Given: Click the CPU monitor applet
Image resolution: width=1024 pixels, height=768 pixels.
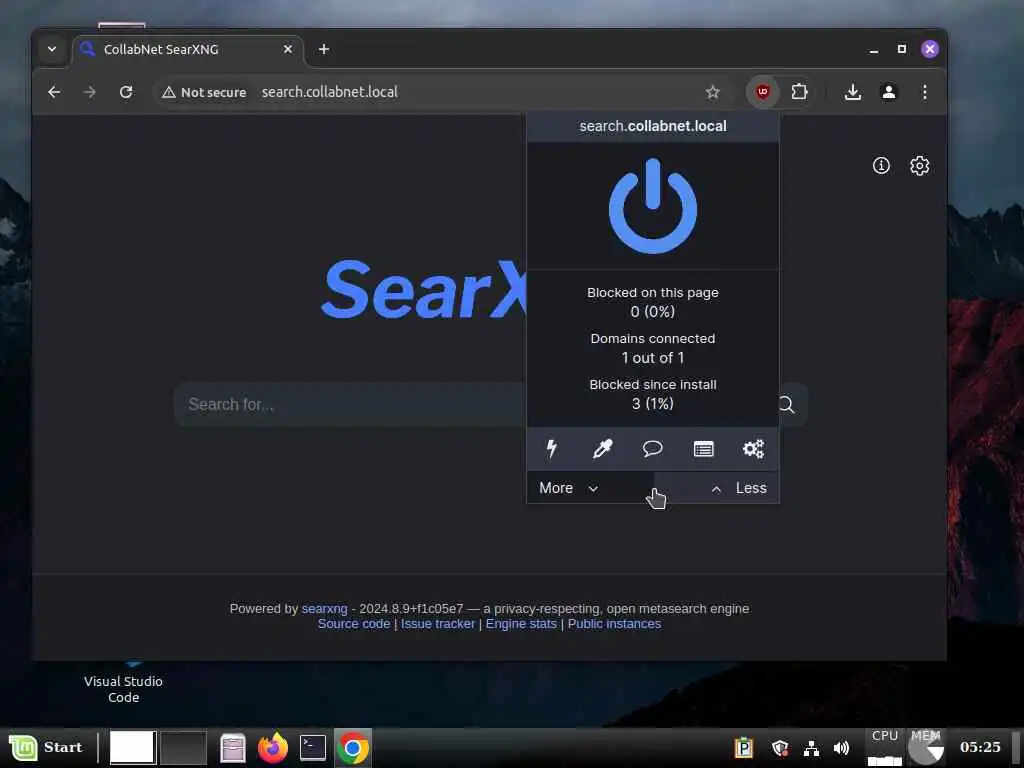Looking at the screenshot, I should 885,748.
